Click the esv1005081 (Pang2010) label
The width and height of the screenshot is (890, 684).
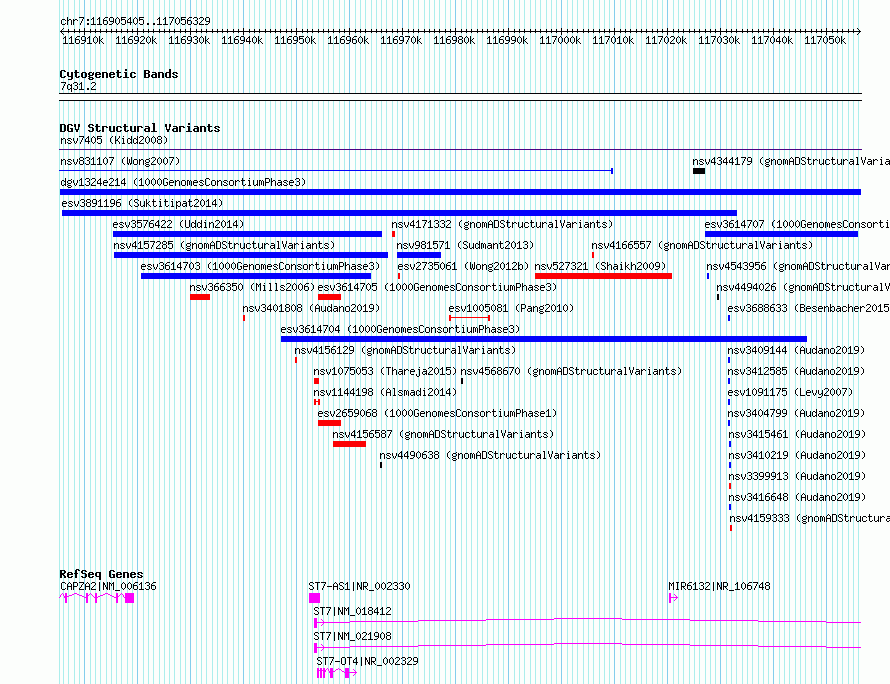coord(511,308)
